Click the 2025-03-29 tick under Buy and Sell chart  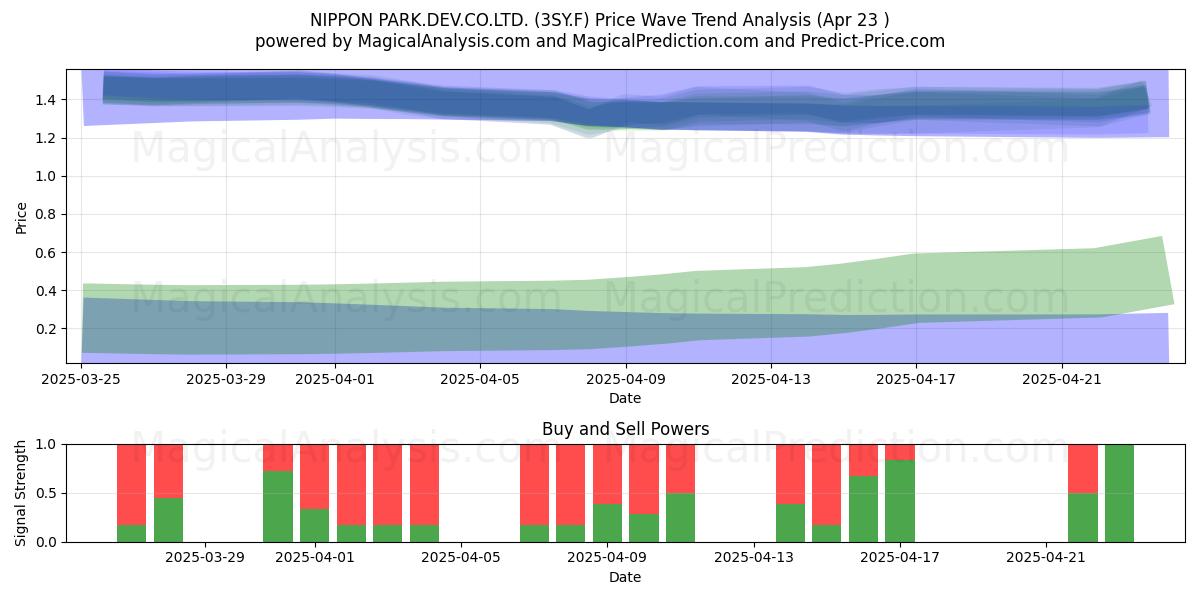205,558
